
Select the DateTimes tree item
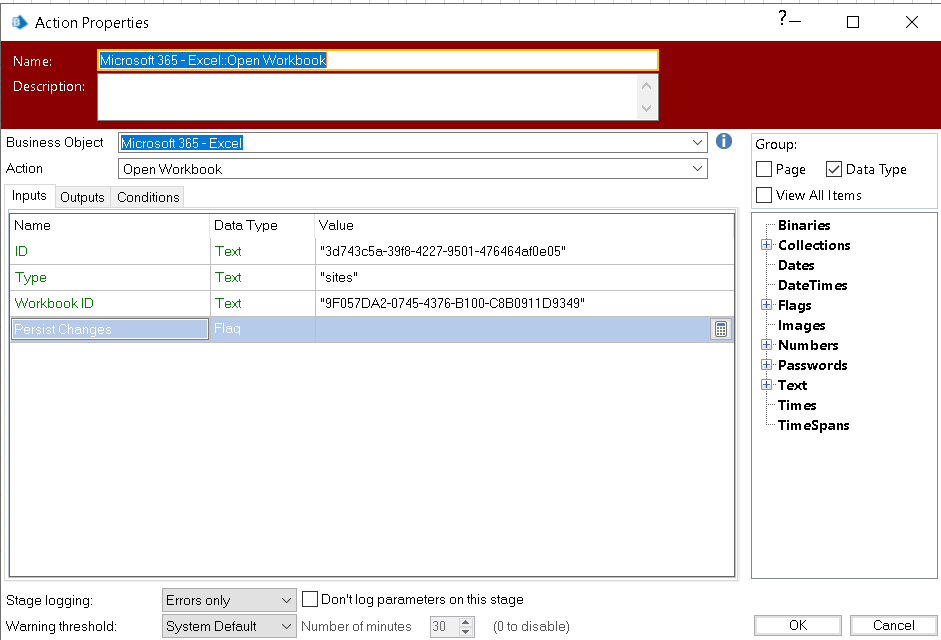coord(813,285)
